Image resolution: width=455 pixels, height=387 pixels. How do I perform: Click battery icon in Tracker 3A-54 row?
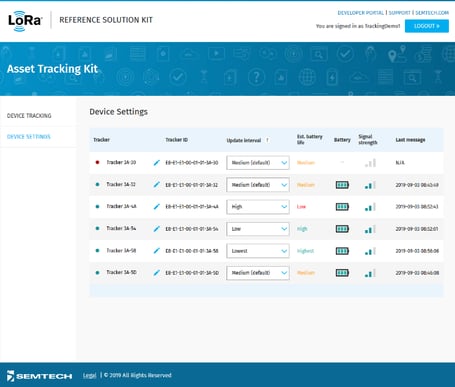342,229
